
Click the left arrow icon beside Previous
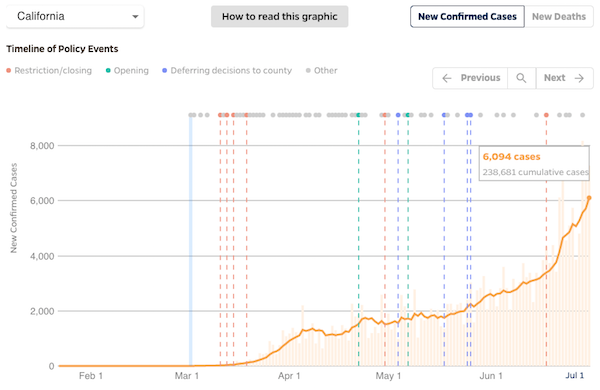(447, 78)
